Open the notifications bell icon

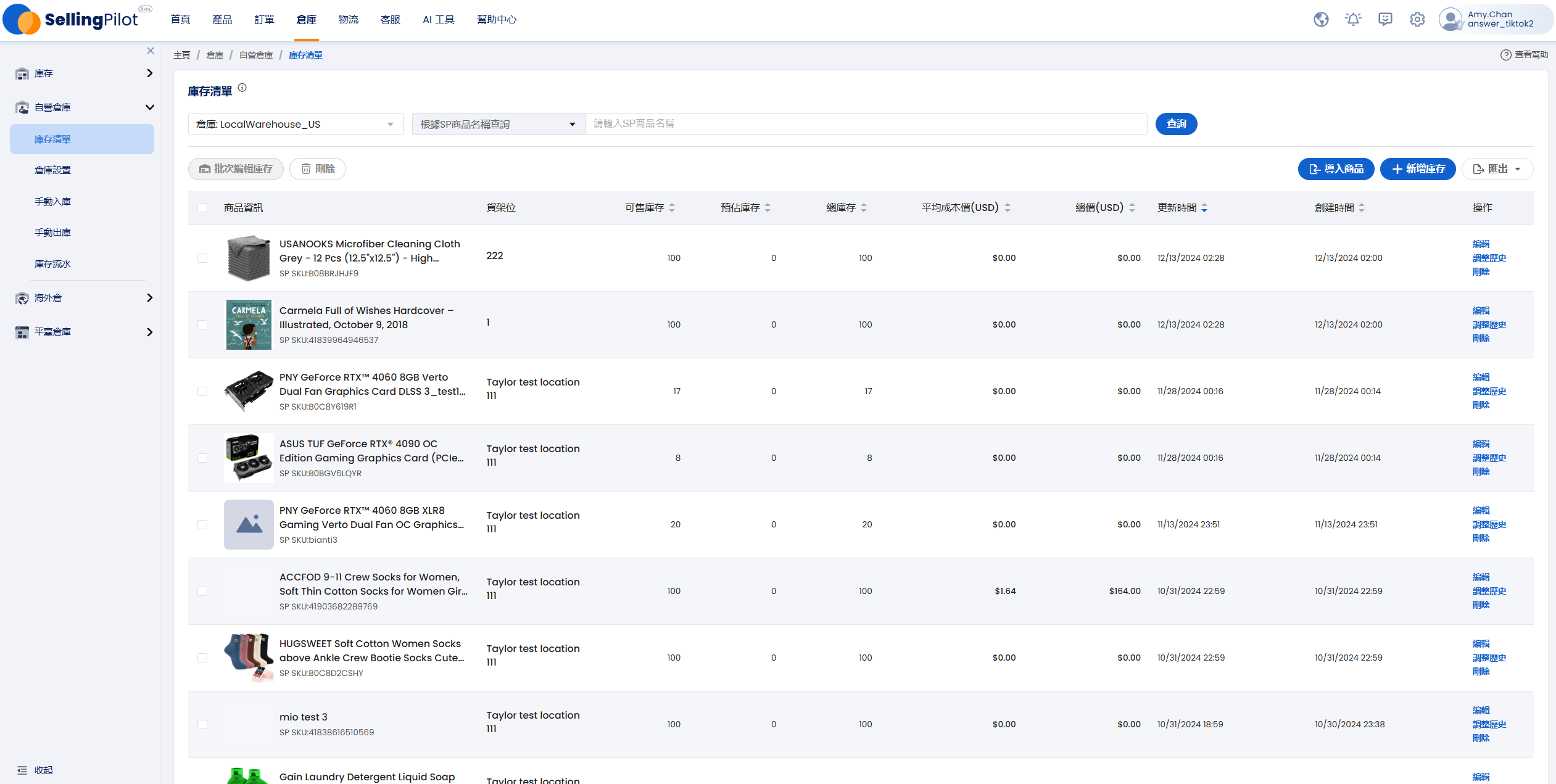point(1353,20)
